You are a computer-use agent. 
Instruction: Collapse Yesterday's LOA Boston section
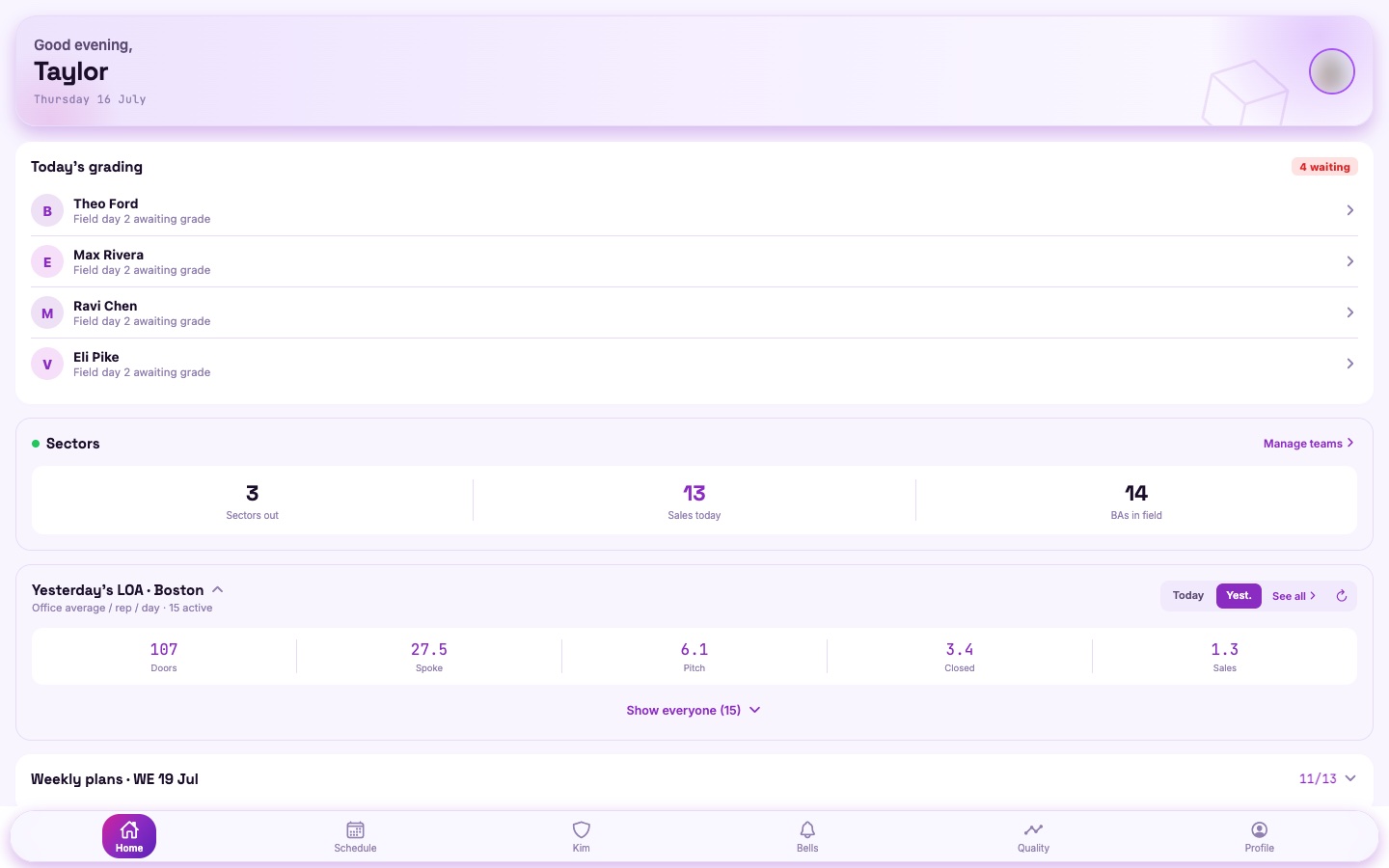[x=218, y=589]
